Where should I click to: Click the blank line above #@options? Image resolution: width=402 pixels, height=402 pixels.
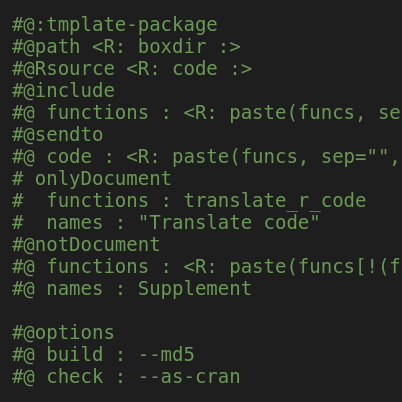[201, 311]
